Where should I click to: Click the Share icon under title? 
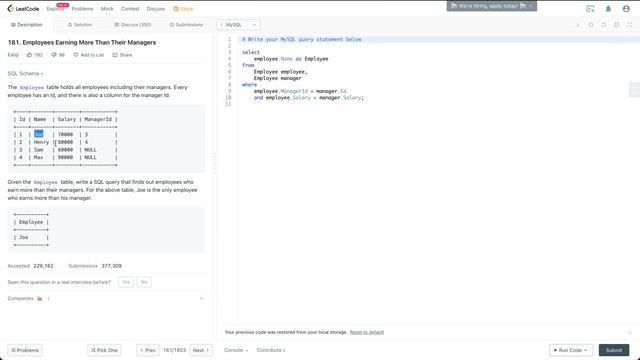click(115, 55)
